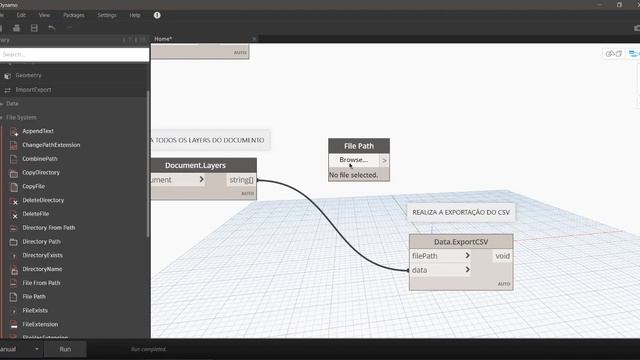Click the string[] output port
This screenshot has height=360, width=640.
[241, 180]
